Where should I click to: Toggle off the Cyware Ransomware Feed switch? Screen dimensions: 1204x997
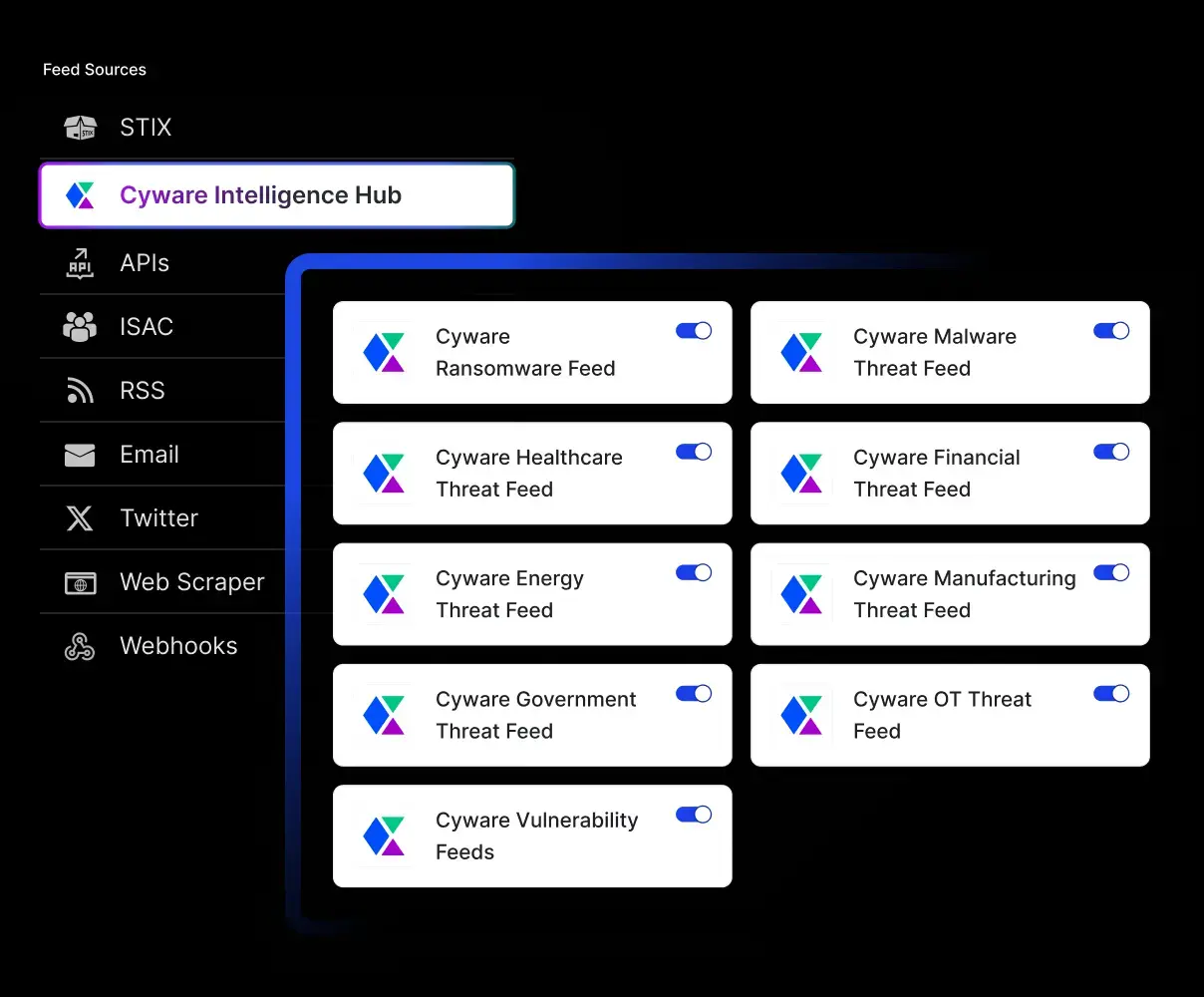pos(694,331)
